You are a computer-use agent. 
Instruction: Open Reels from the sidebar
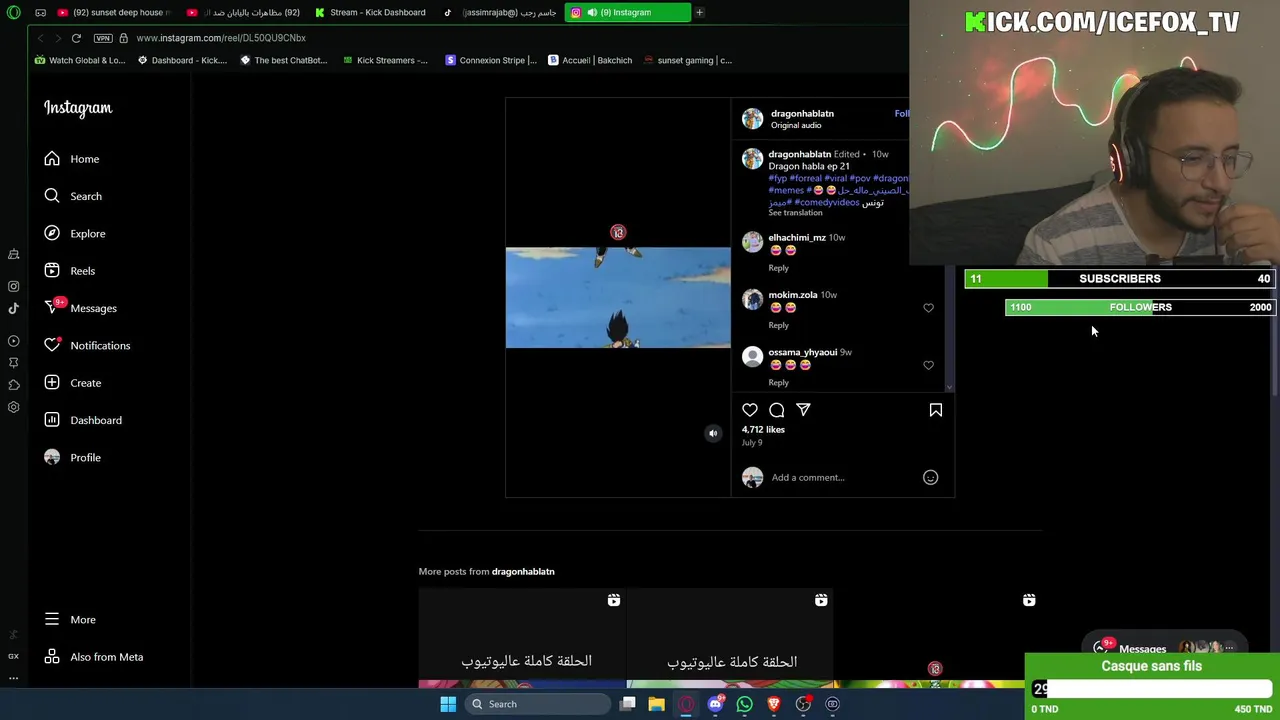click(x=72, y=271)
